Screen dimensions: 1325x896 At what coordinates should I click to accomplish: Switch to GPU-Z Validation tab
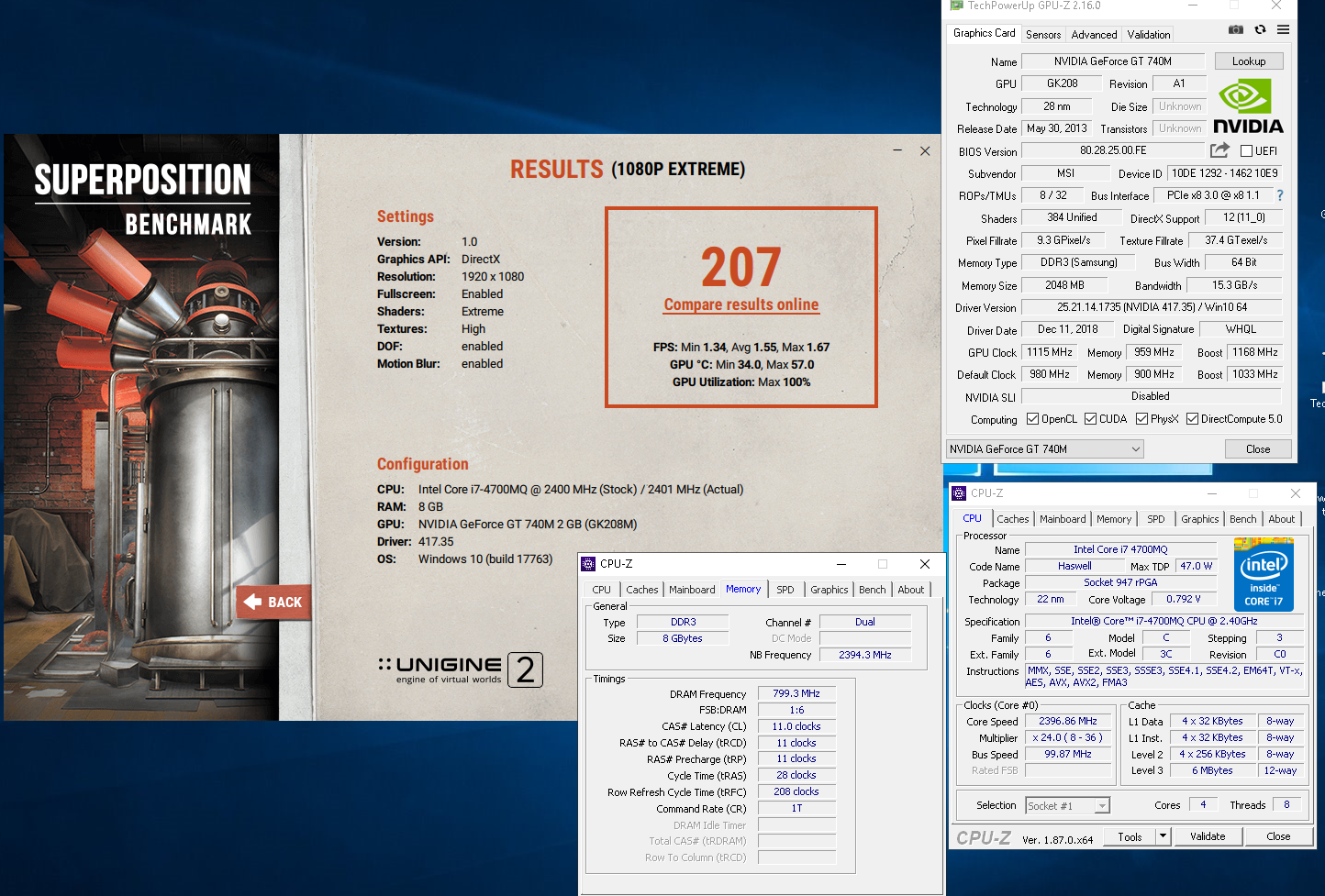(1149, 35)
